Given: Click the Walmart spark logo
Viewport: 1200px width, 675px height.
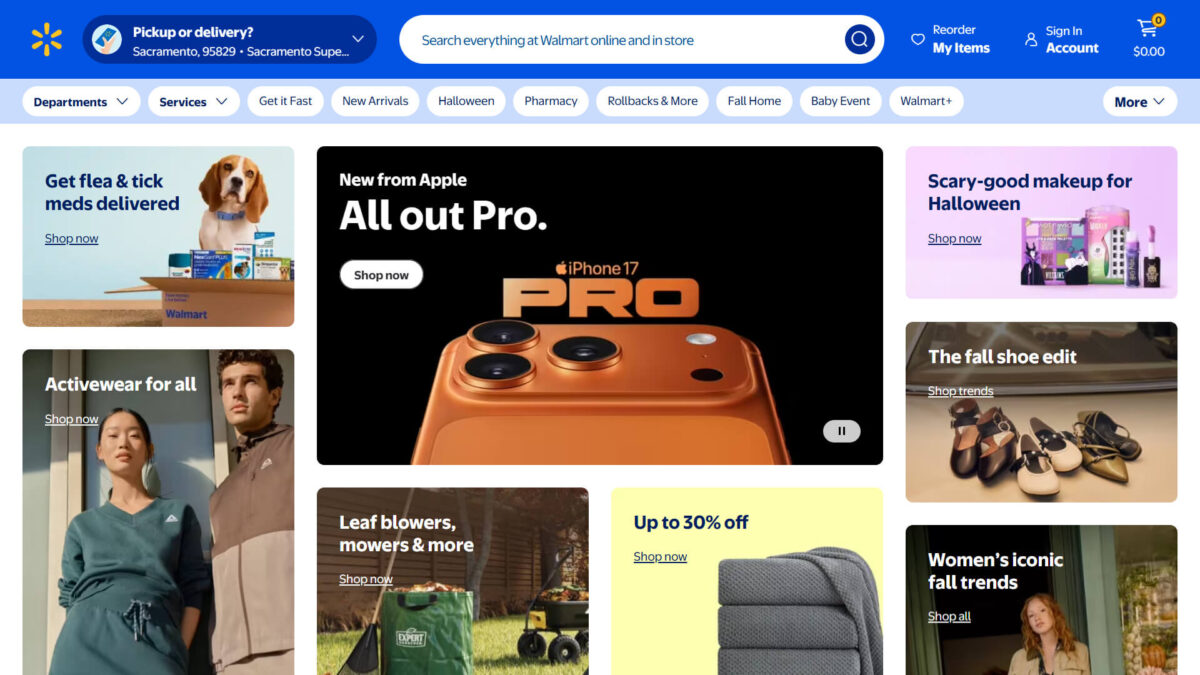Looking at the screenshot, I should coord(46,40).
